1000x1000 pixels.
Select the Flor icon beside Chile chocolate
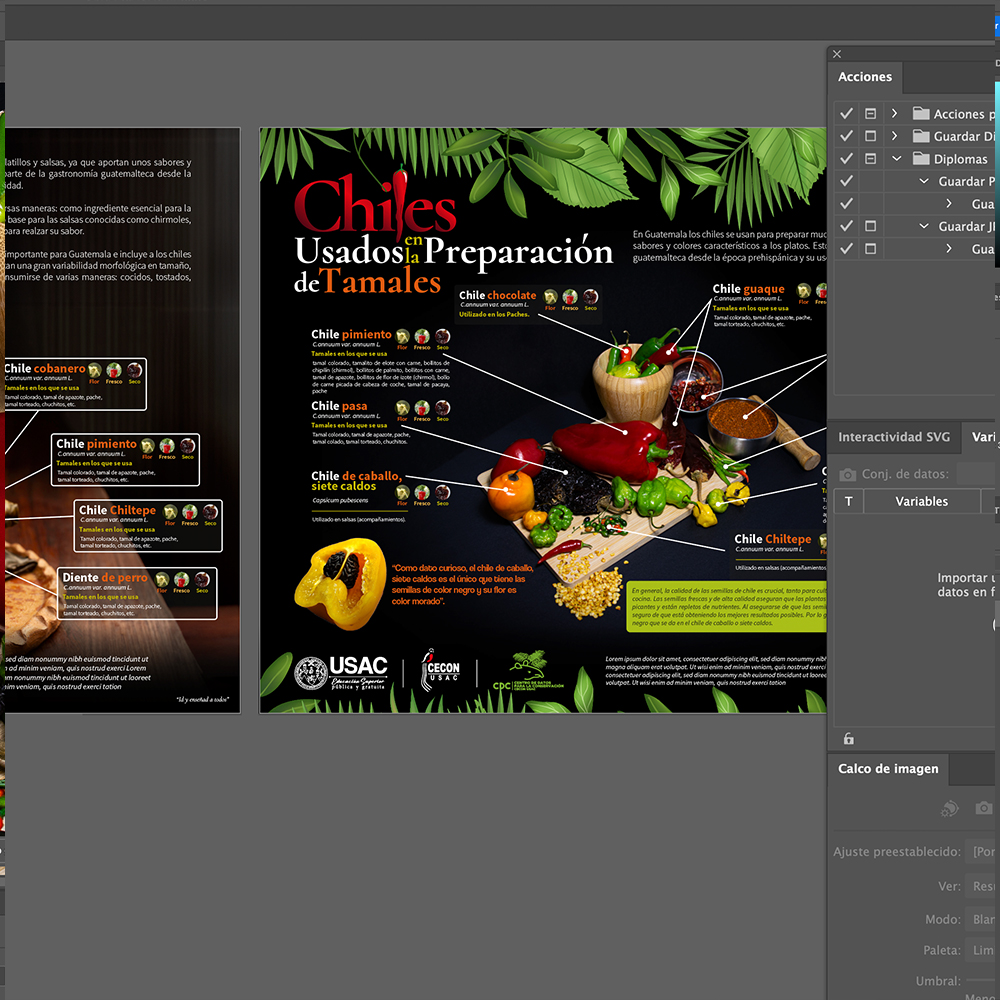pos(550,297)
